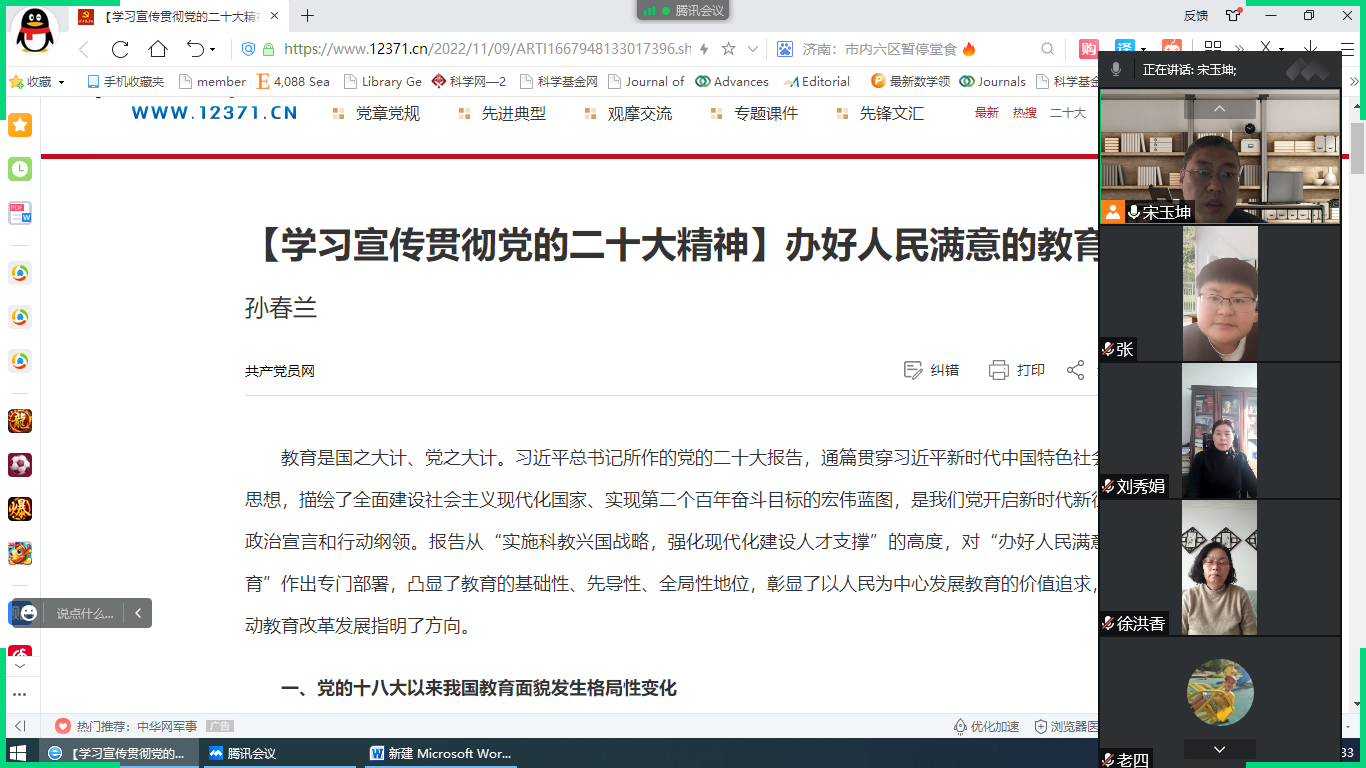This screenshot has height=768, width=1366.
Task: Select the 党章党规 site menu item
Action: 387,114
